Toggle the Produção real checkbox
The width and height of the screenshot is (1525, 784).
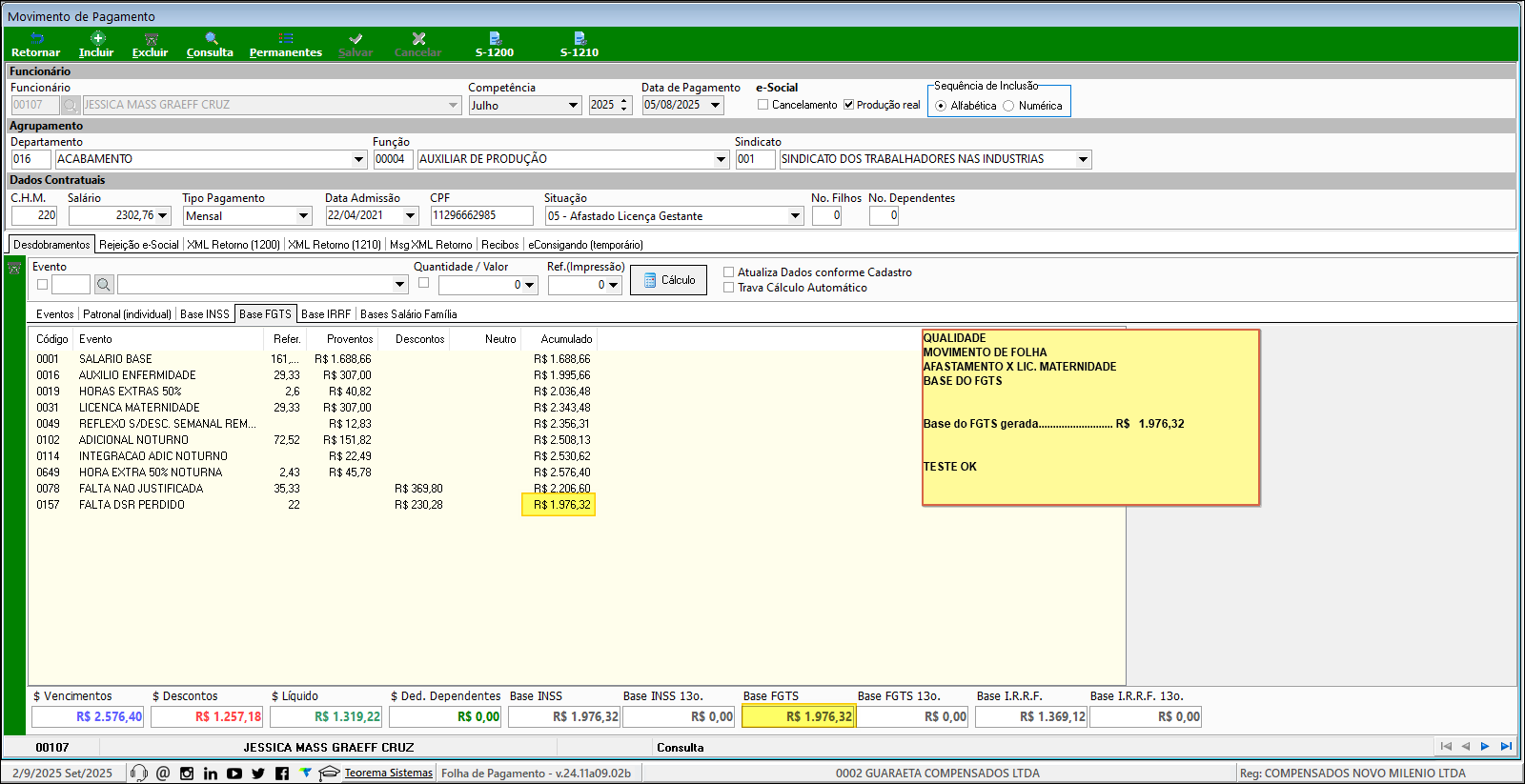pos(848,105)
